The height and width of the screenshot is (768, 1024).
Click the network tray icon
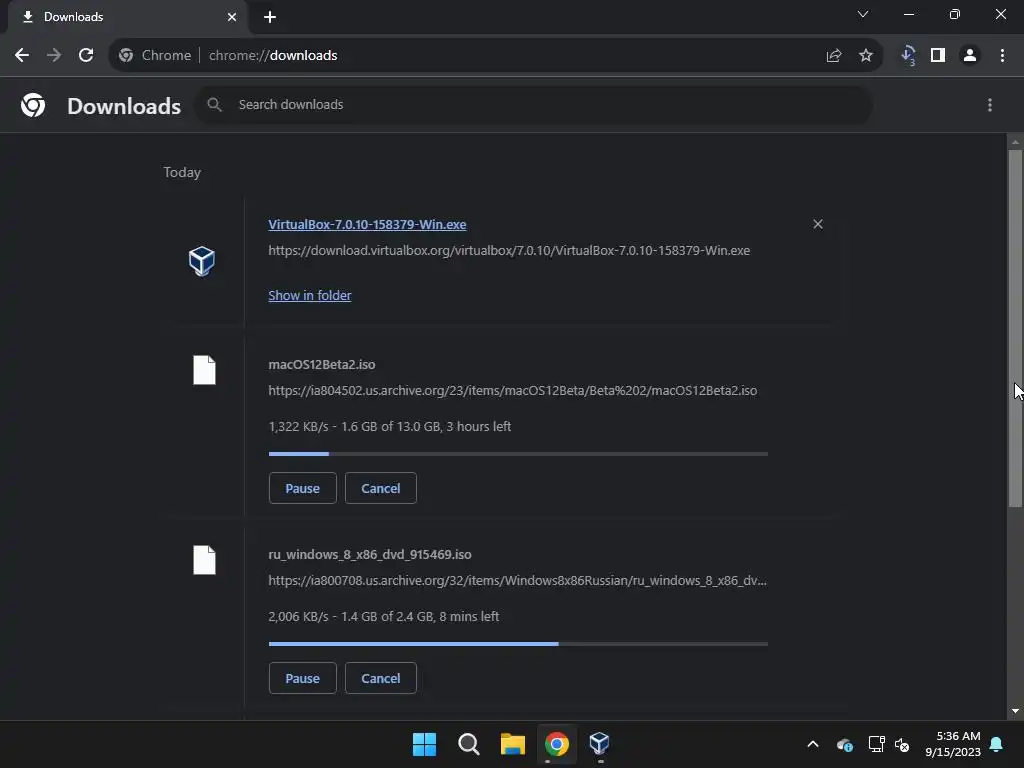(x=876, y=744)
